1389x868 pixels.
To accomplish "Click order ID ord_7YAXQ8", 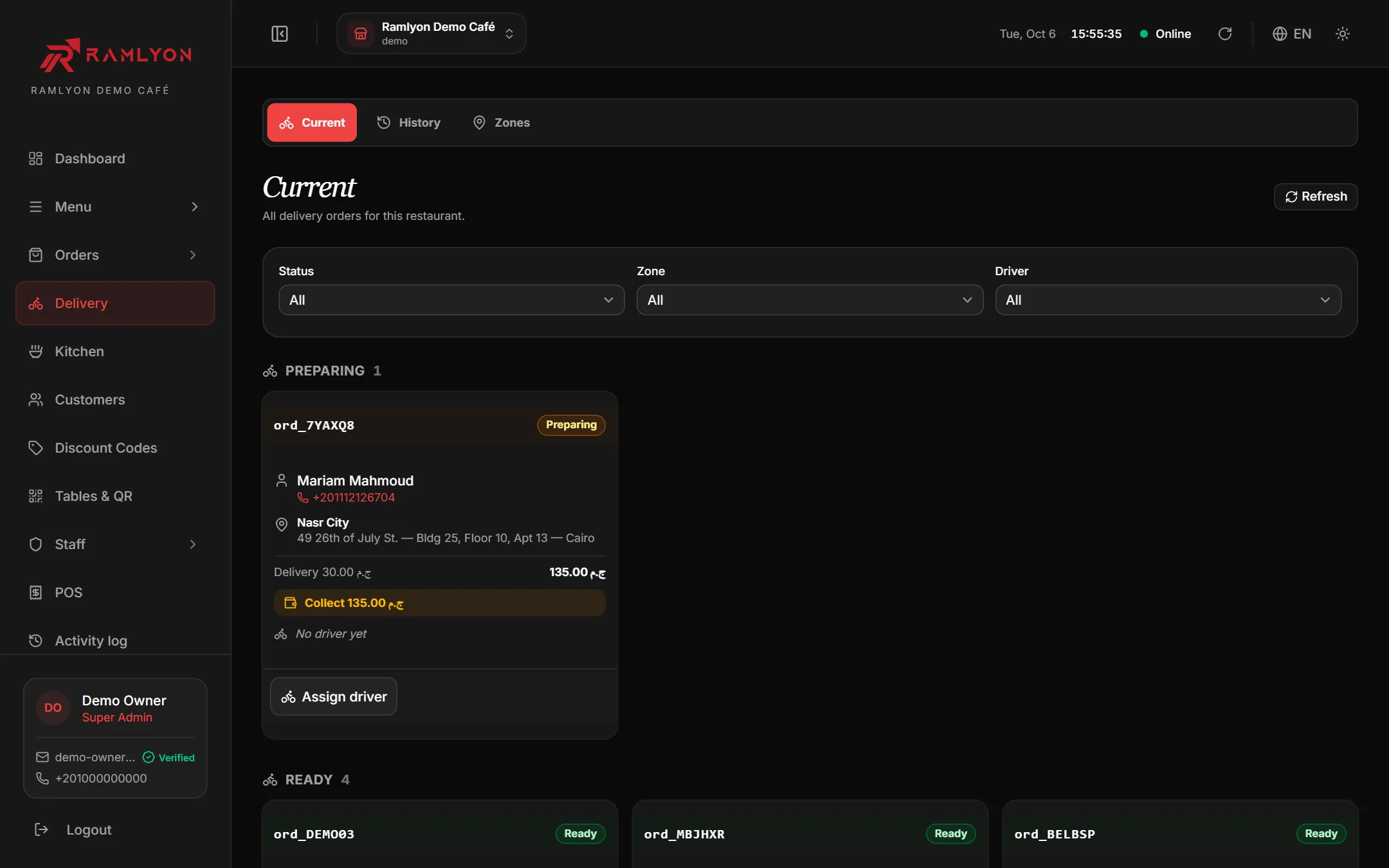I will pyautogui.click(x=314, y=425).
